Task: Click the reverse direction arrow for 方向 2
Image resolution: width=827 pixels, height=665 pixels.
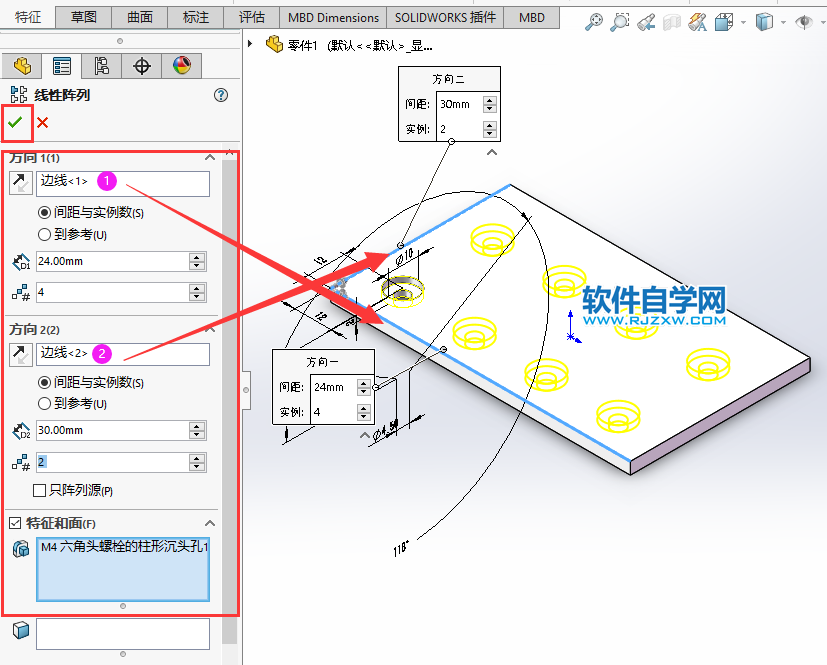Action: pos(20,353)
